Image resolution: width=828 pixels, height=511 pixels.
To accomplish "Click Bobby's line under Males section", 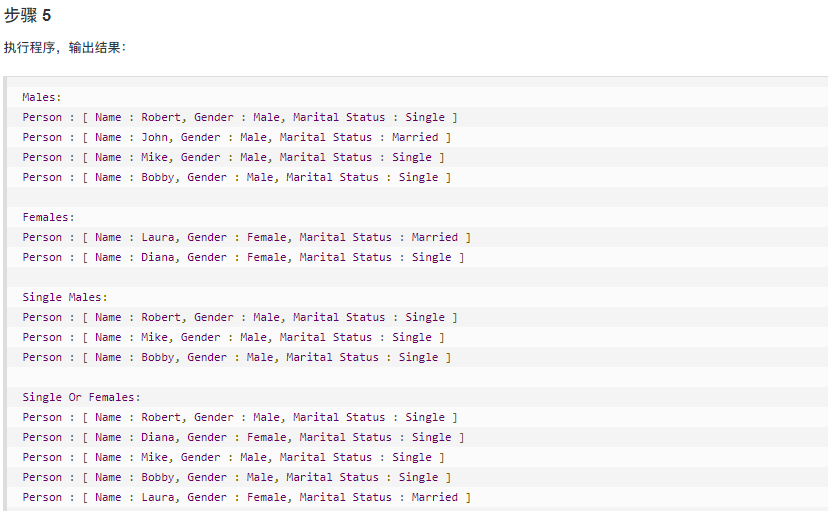I will (237, 177).
